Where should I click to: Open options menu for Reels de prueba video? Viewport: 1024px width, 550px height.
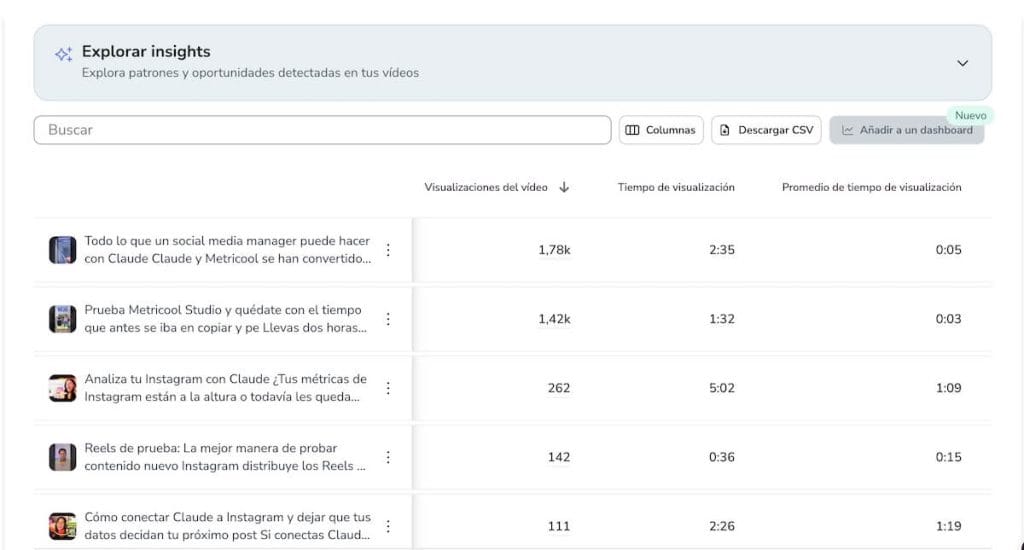point(388,457)
